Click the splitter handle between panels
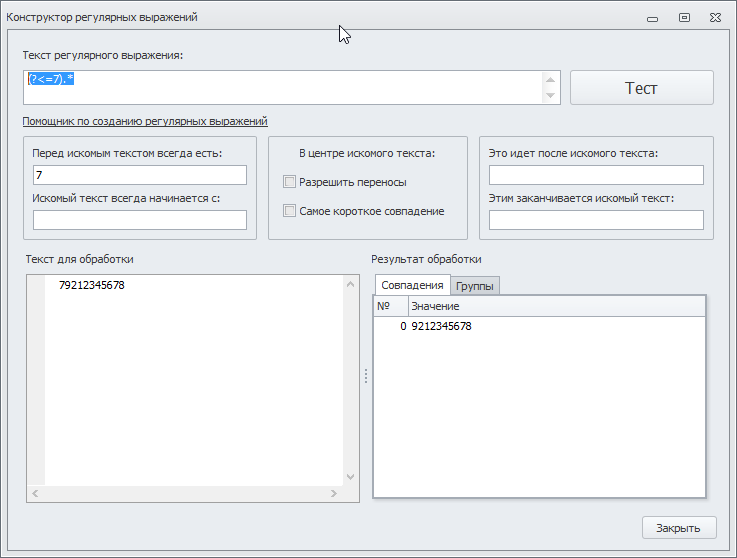This screenshot has width=737, height=558. coord(366,376)
